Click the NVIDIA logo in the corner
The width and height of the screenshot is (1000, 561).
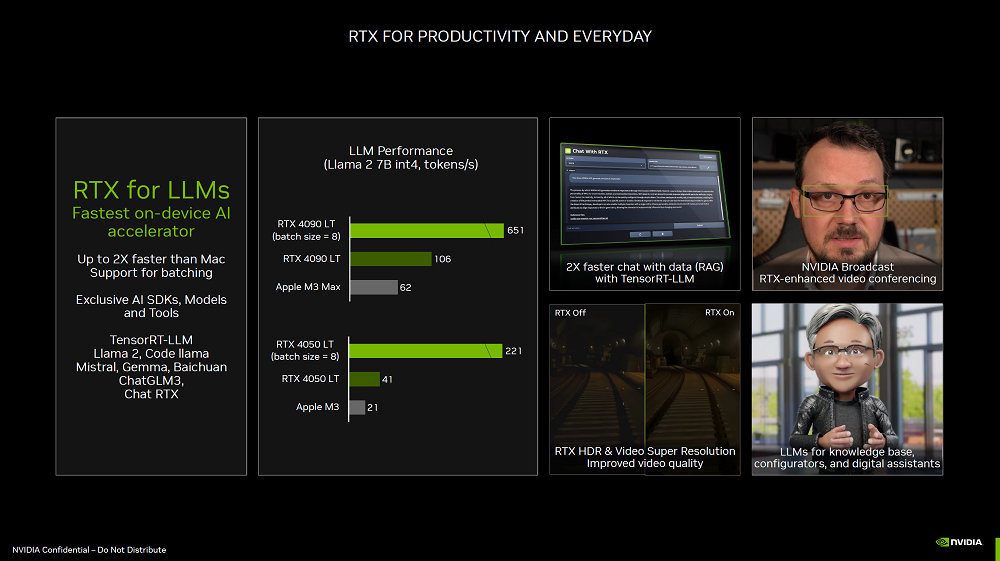pos(959,542)
